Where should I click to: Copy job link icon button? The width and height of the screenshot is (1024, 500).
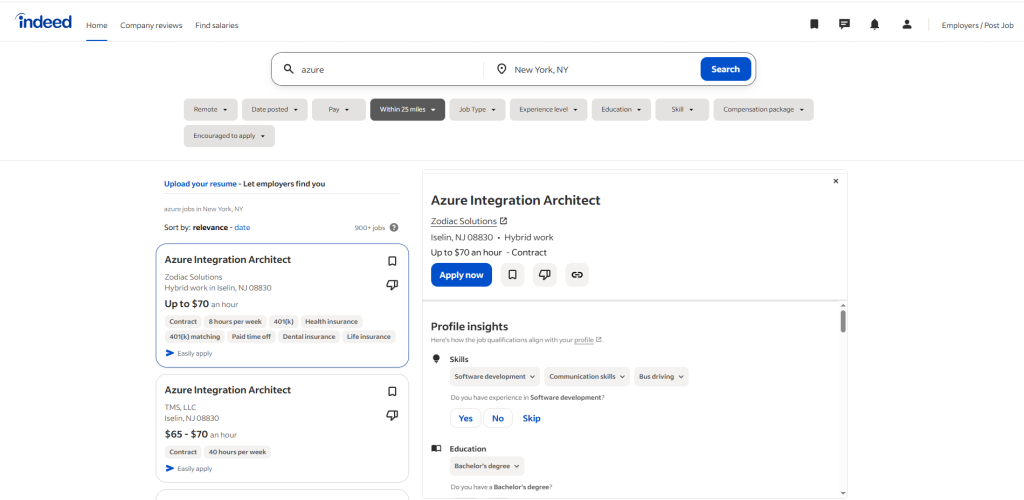coord(577,275)
